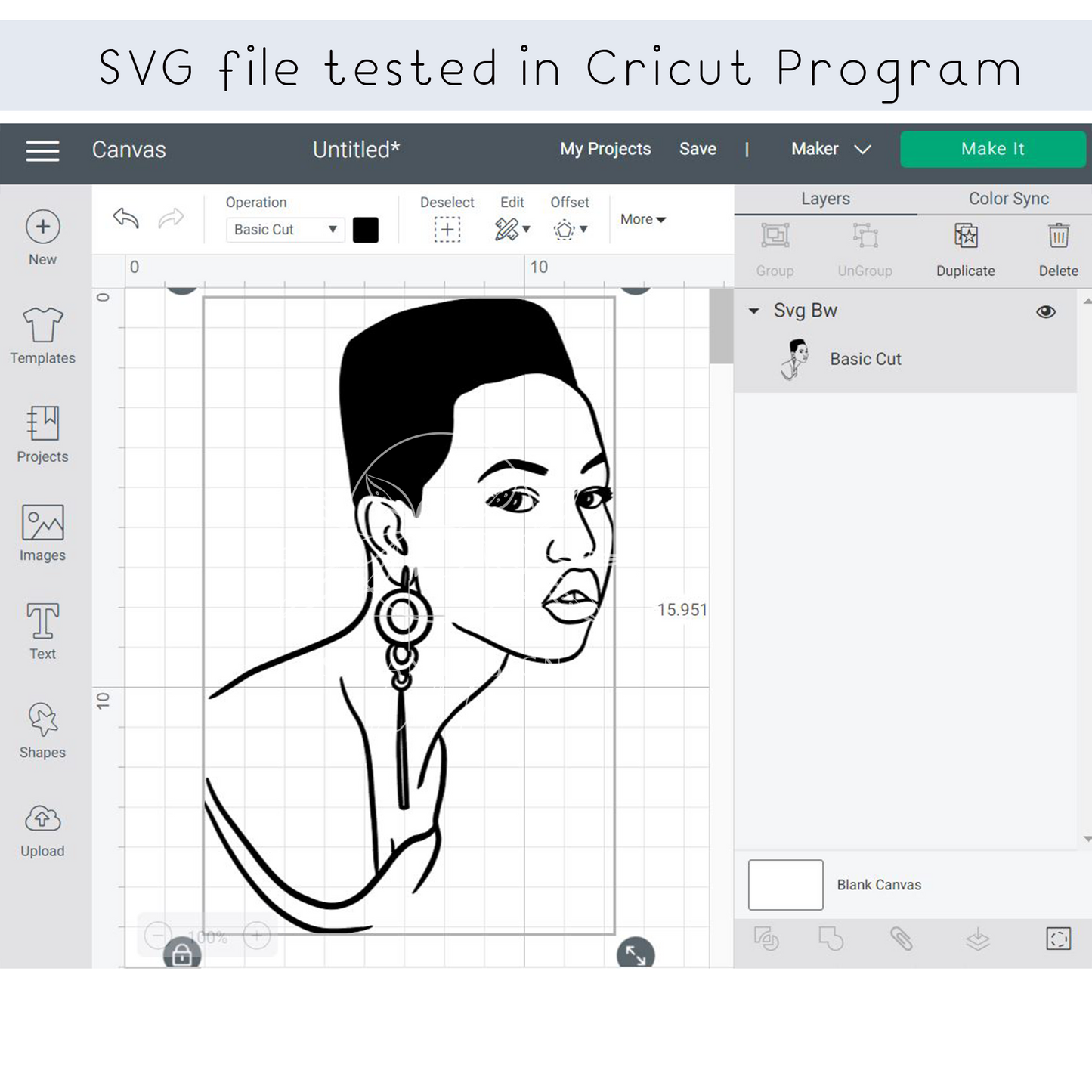Open the Images library
1092x1092 pixels.
(42, 524)
